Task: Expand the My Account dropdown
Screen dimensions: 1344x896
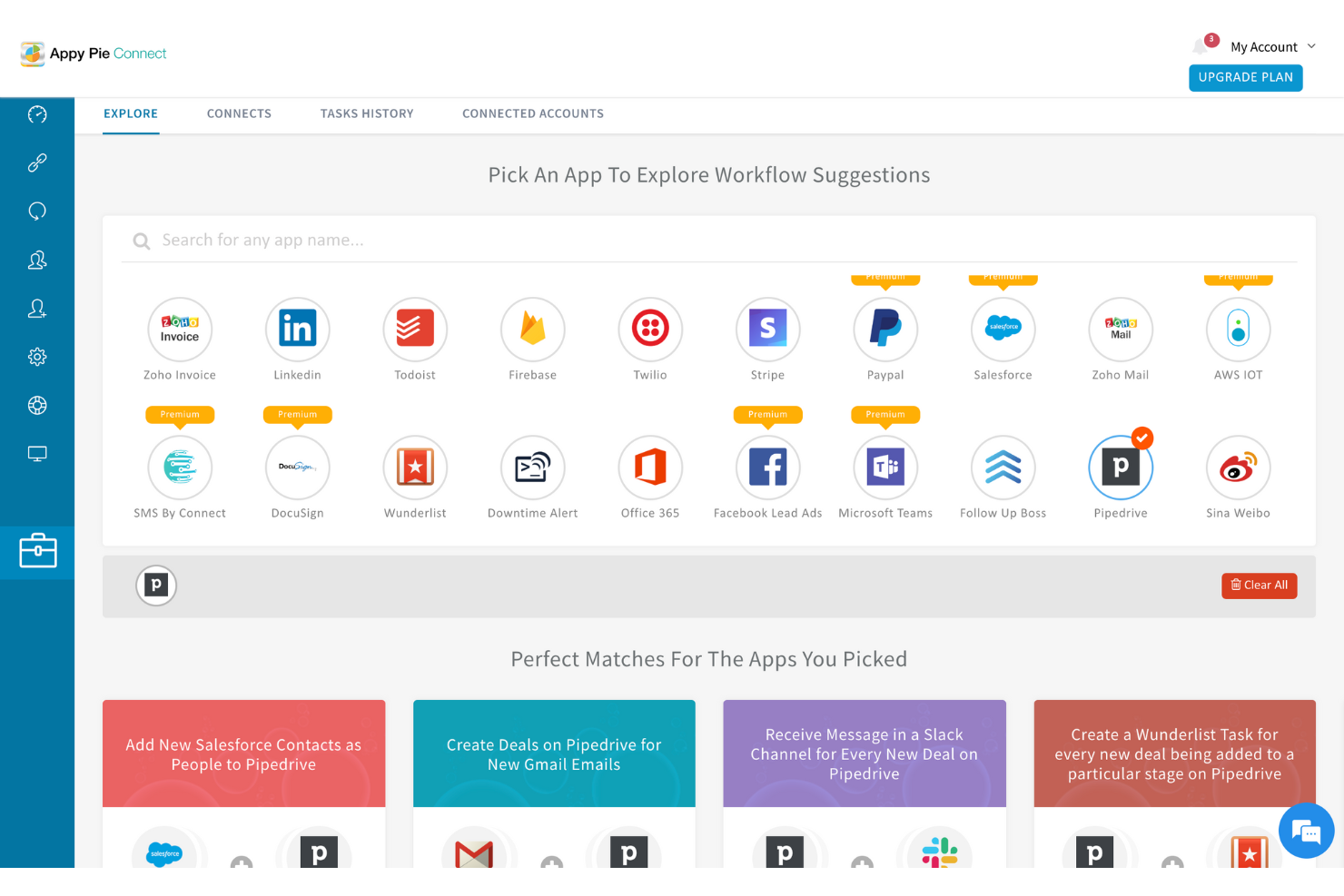Action: (x=1272, y=47)
